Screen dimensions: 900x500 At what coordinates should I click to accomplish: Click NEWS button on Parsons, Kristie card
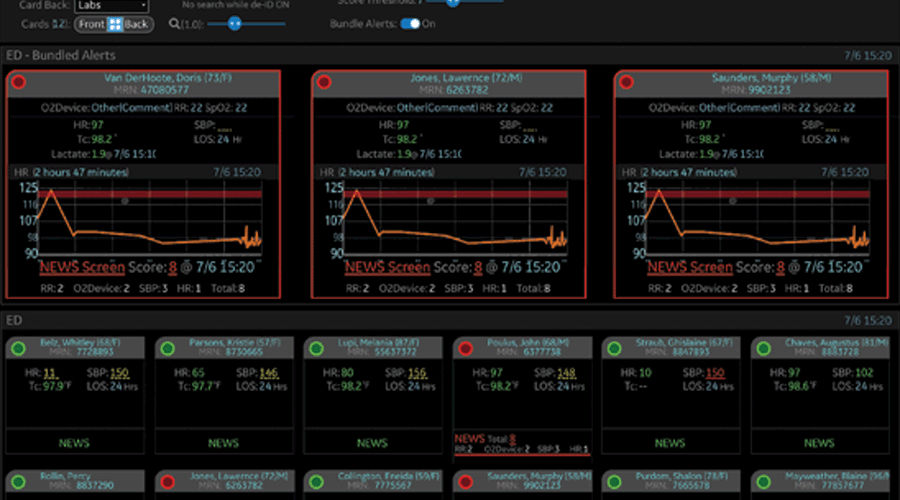[x=223, y=443]
